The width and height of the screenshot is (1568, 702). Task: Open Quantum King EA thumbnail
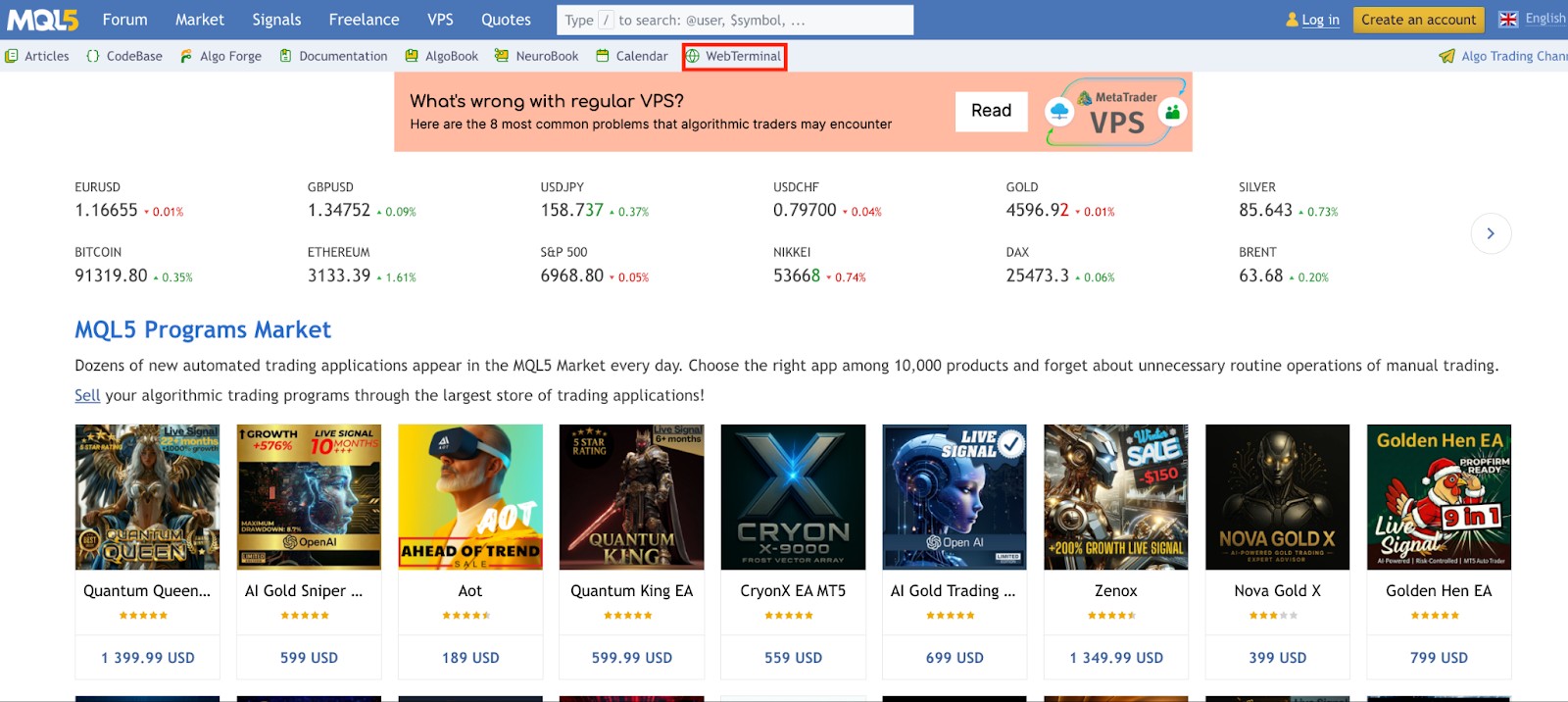[632, 497]
